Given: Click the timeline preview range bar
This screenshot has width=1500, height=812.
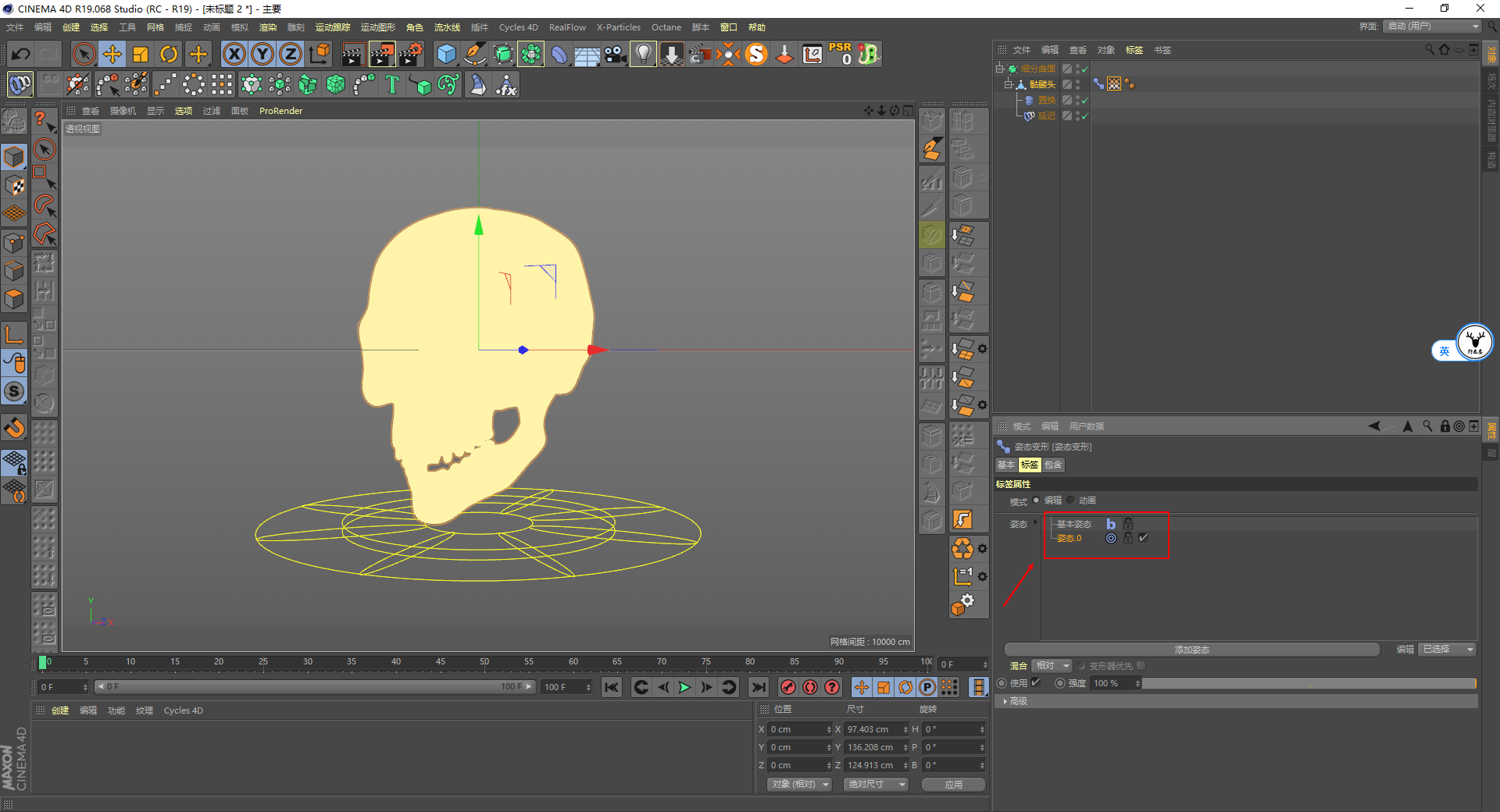Looking at the screenshot, I should click(x=315, y=687).
